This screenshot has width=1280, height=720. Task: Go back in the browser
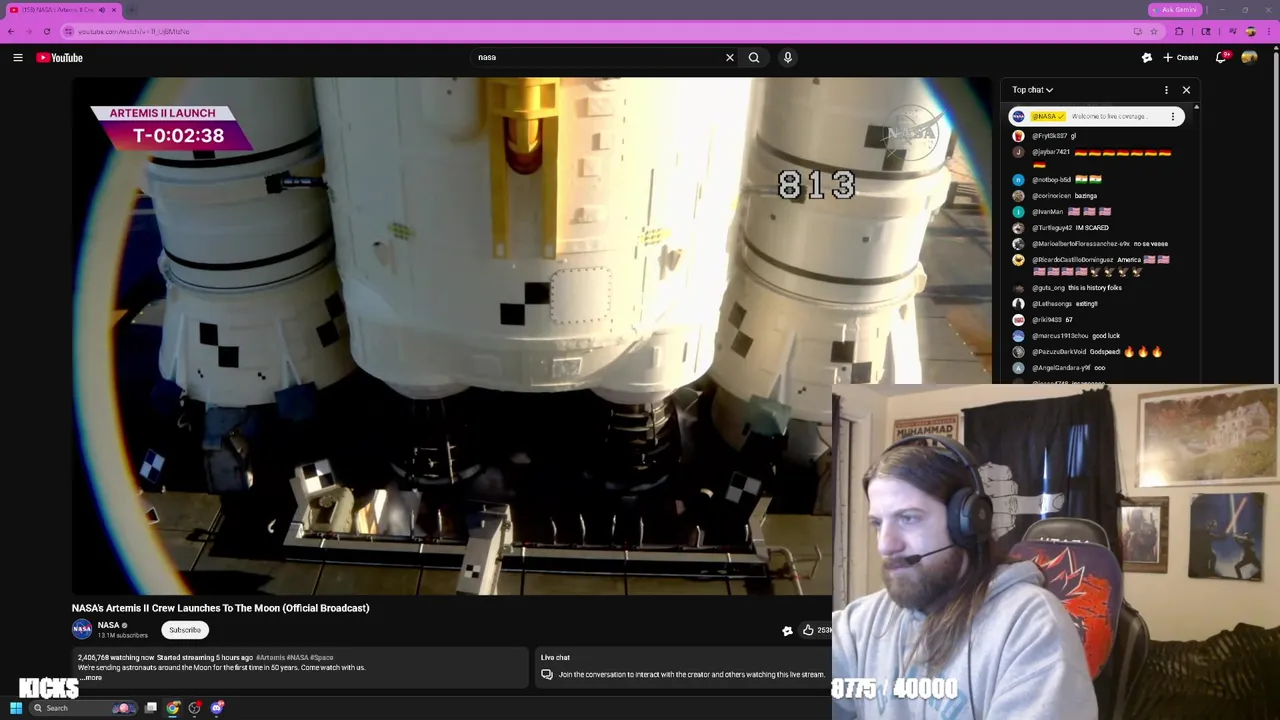(11, 31)
